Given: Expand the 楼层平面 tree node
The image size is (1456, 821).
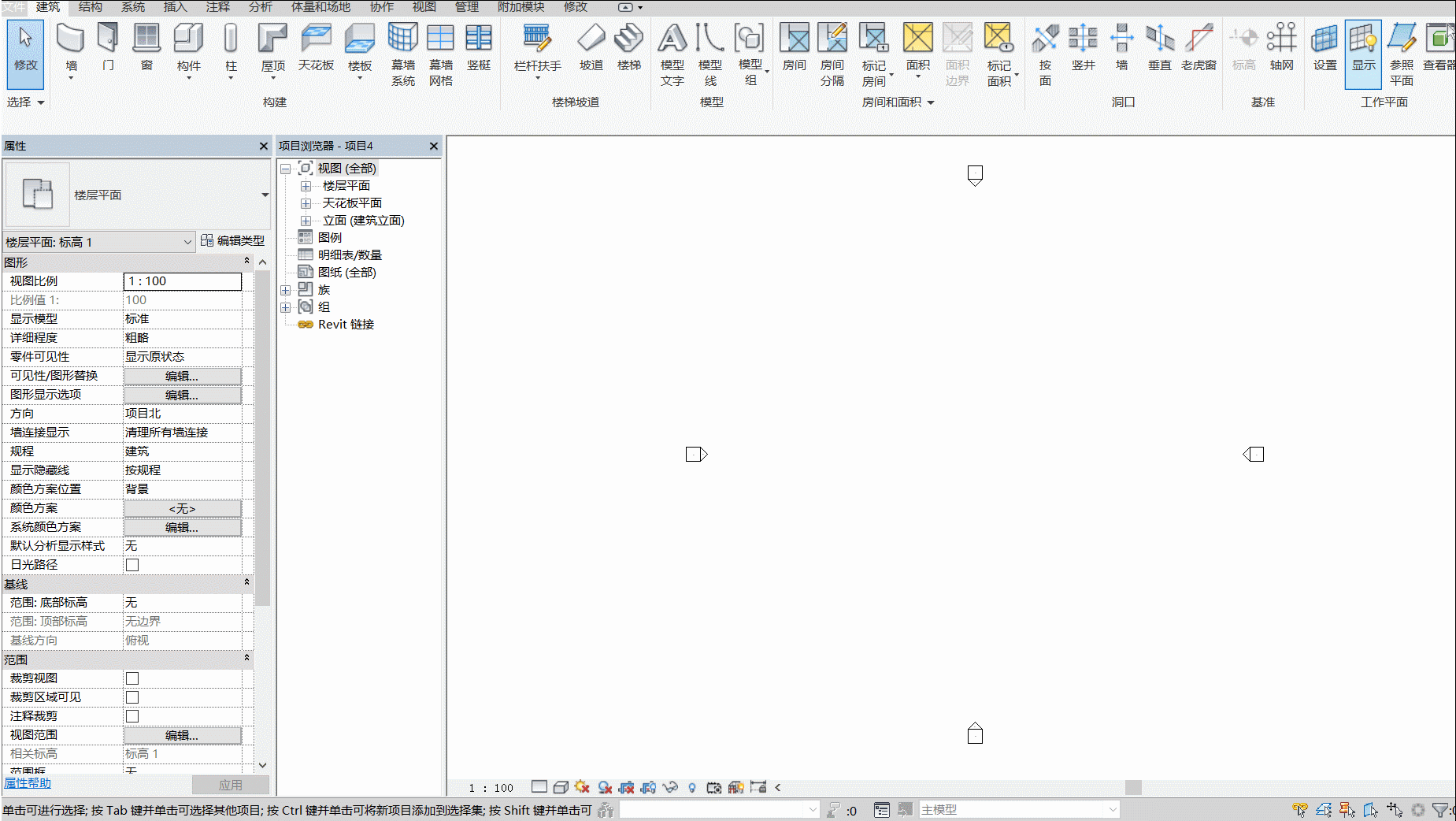Looking at the screenshot, I should [306, 186].
